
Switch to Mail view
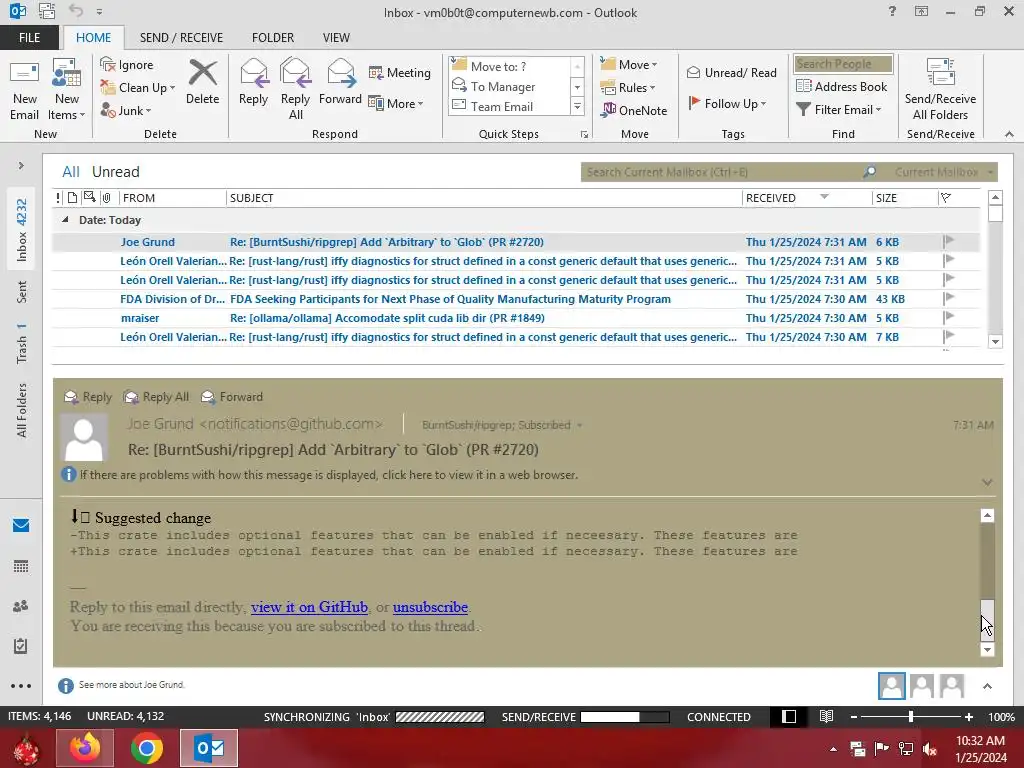coord(21,526)
